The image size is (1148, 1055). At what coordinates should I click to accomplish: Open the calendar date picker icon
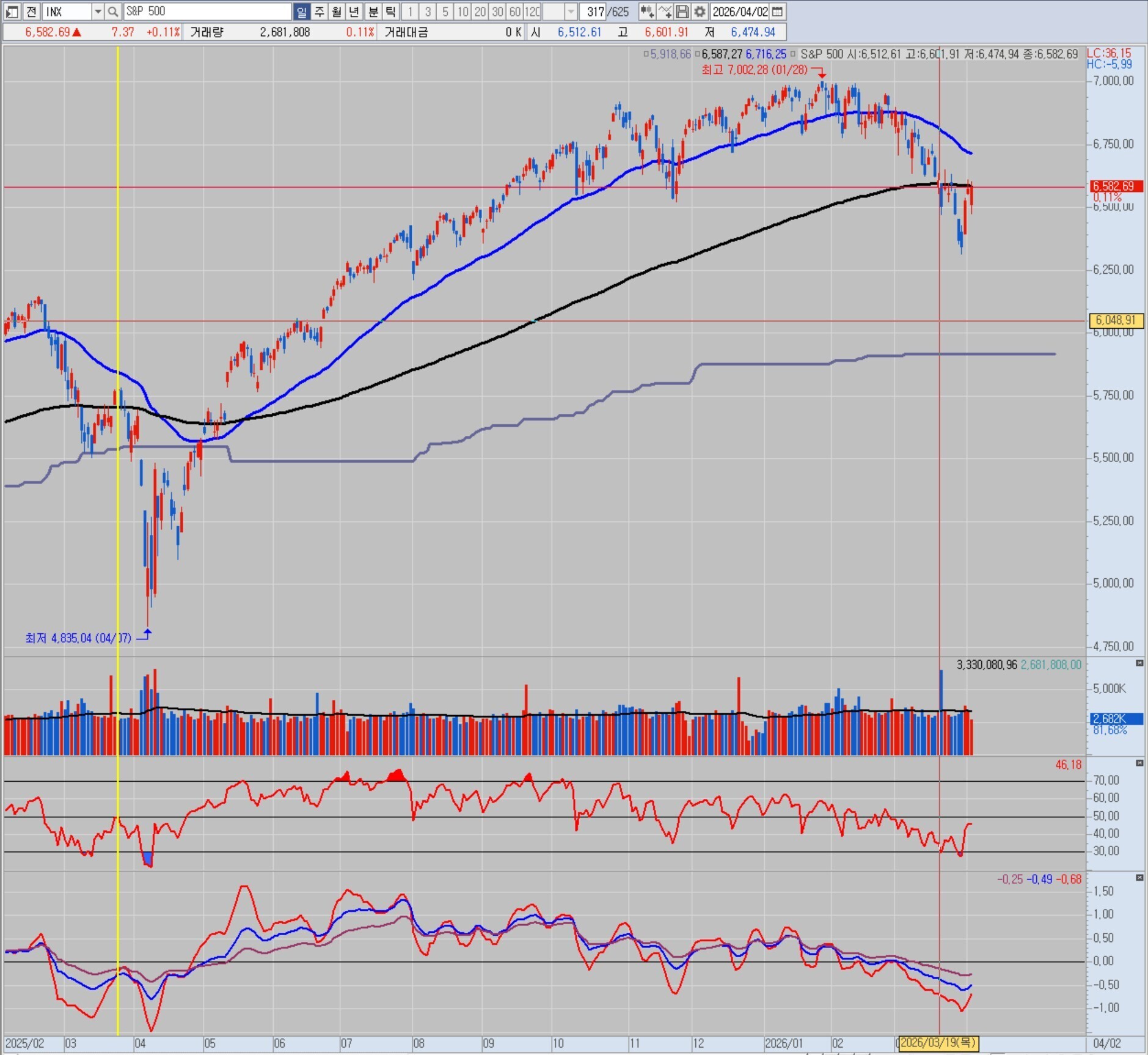777,11
